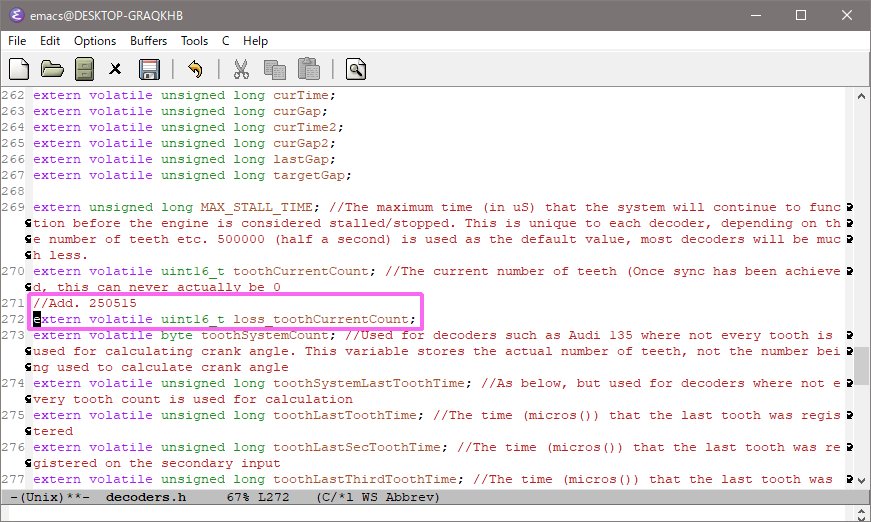Viewport: 871px width, 522px height.
Task: Click the 67% position indicator
Action: 238,497
